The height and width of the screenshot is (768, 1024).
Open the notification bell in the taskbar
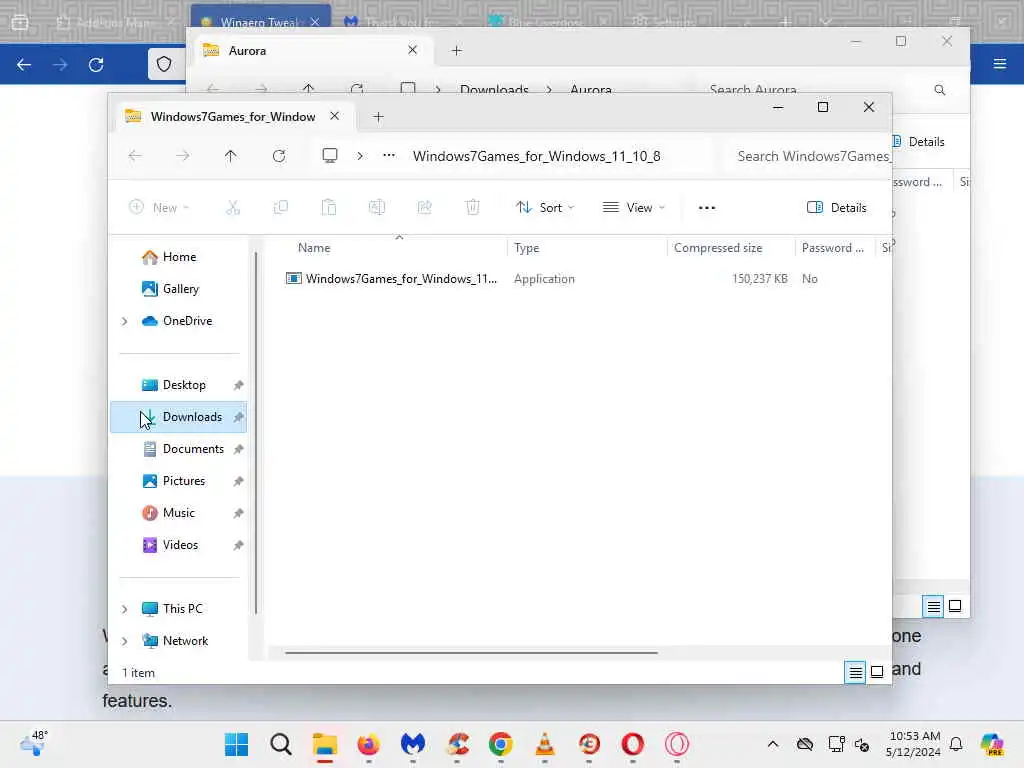956,744
